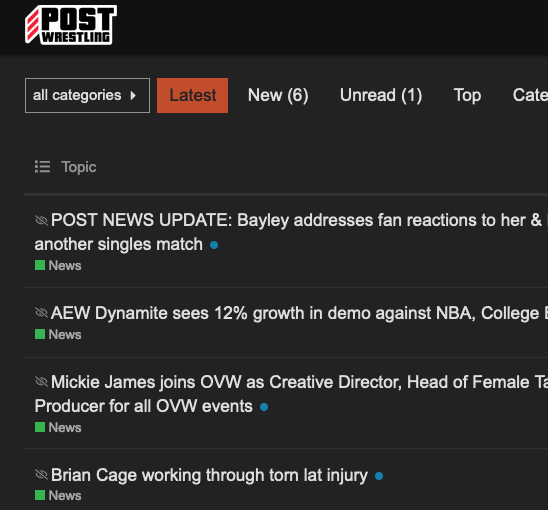Click News category under Mickie James topic
Viewport: 548px width, 510px height.
[58, 427]
